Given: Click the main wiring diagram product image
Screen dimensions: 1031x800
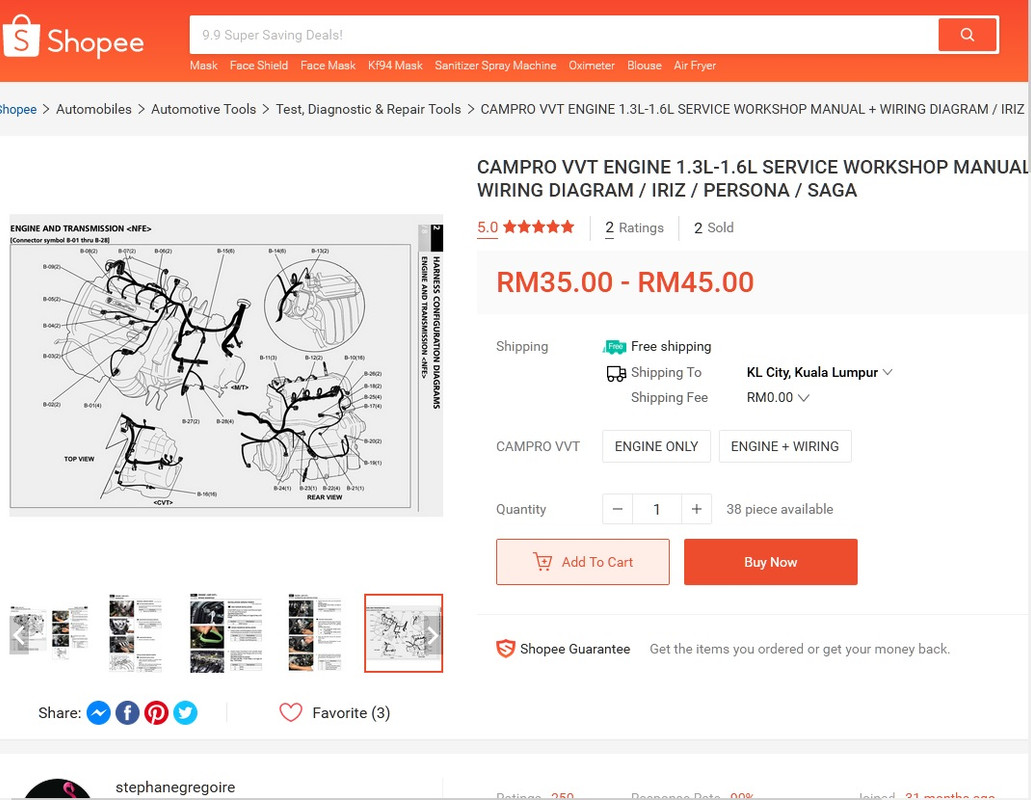Looking at the screenshot, I should click(x=226, y=365).
